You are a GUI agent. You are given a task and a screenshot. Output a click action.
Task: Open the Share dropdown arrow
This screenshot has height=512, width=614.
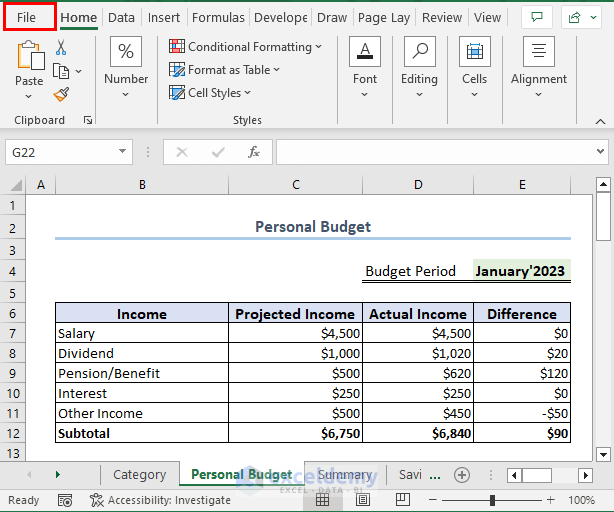tap(593, 17)
